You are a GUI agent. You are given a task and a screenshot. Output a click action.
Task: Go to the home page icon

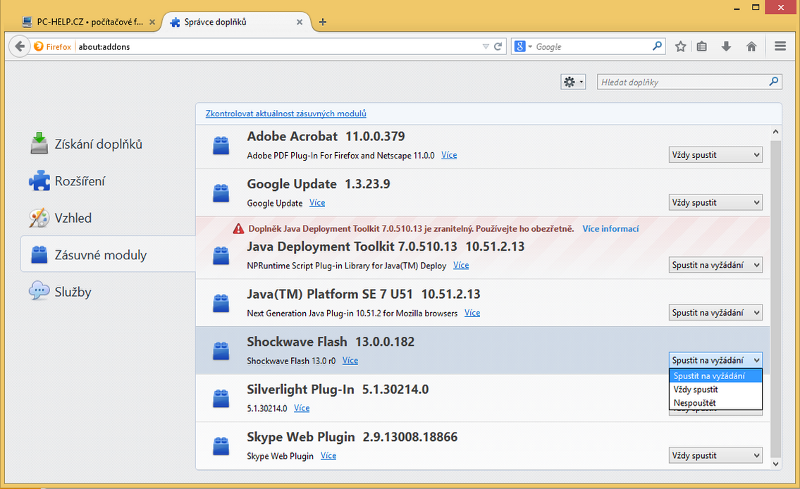point(750,46)
